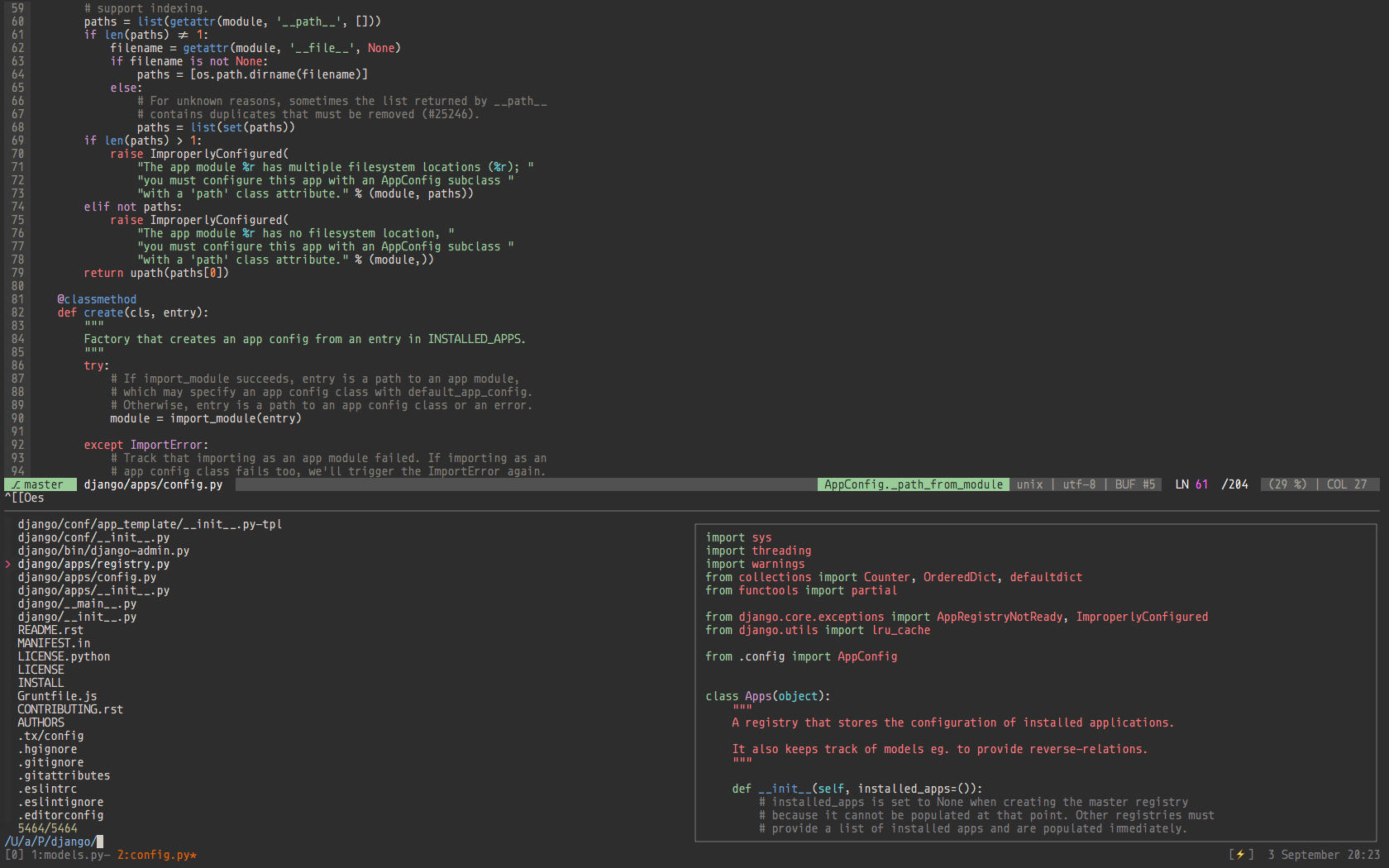The width and height of the screenshot is (1389, 868).
Task: Select AUTHORS in file list
Action: pos(41,723)
